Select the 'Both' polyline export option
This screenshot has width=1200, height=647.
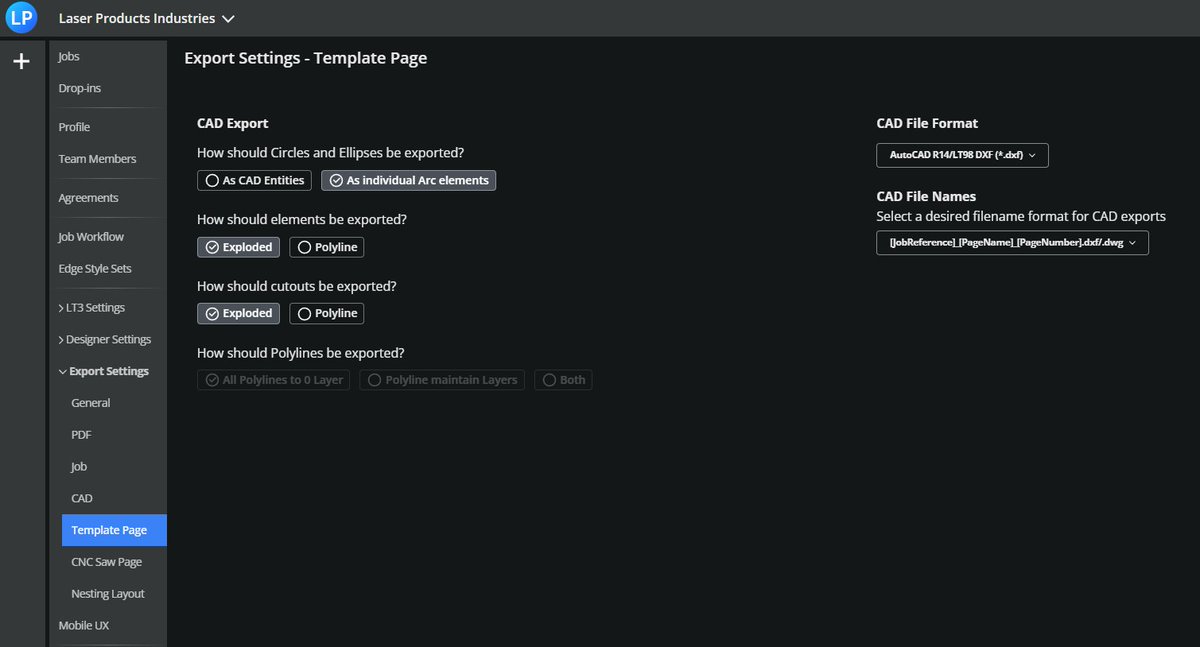pyautogui.click(x=563, y=380)
